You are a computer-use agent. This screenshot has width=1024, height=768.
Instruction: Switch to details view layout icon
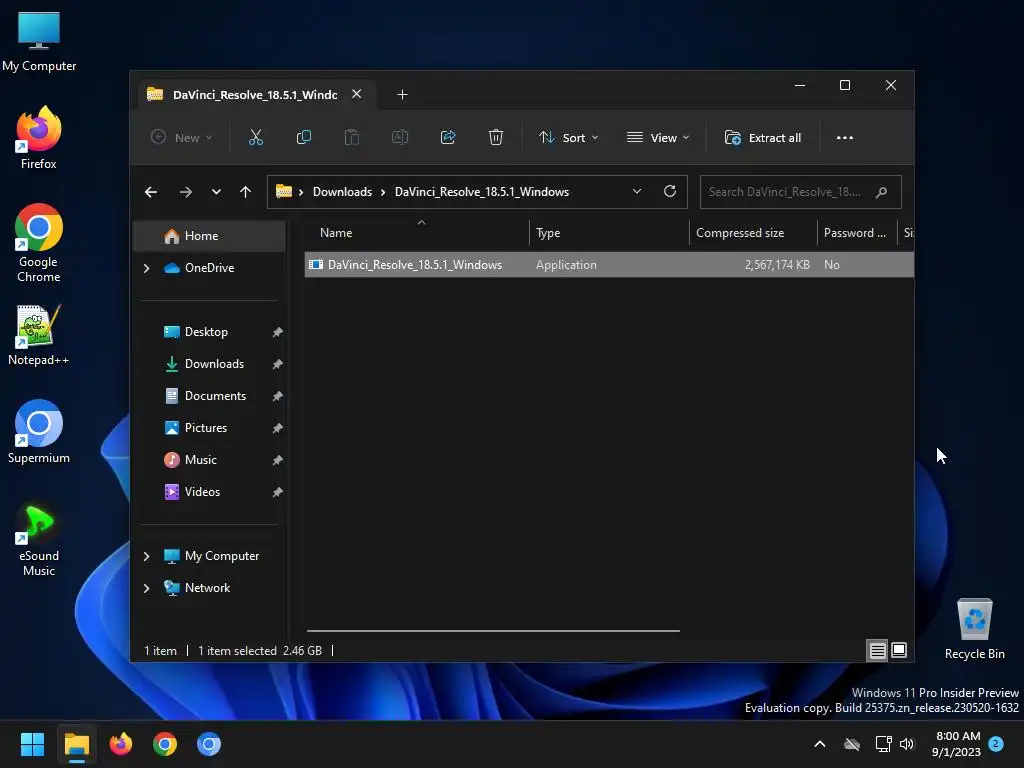877,650
